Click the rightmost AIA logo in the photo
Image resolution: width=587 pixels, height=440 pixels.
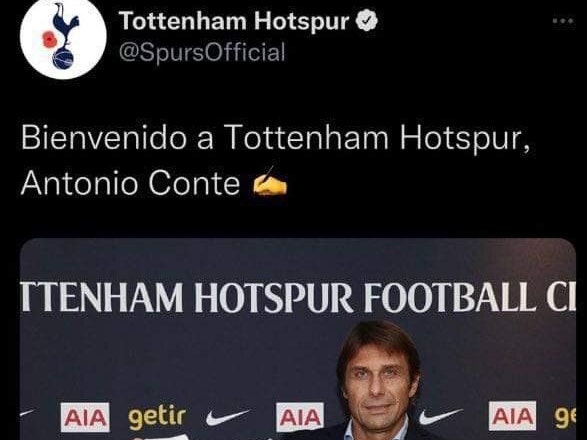pos(513,416)
